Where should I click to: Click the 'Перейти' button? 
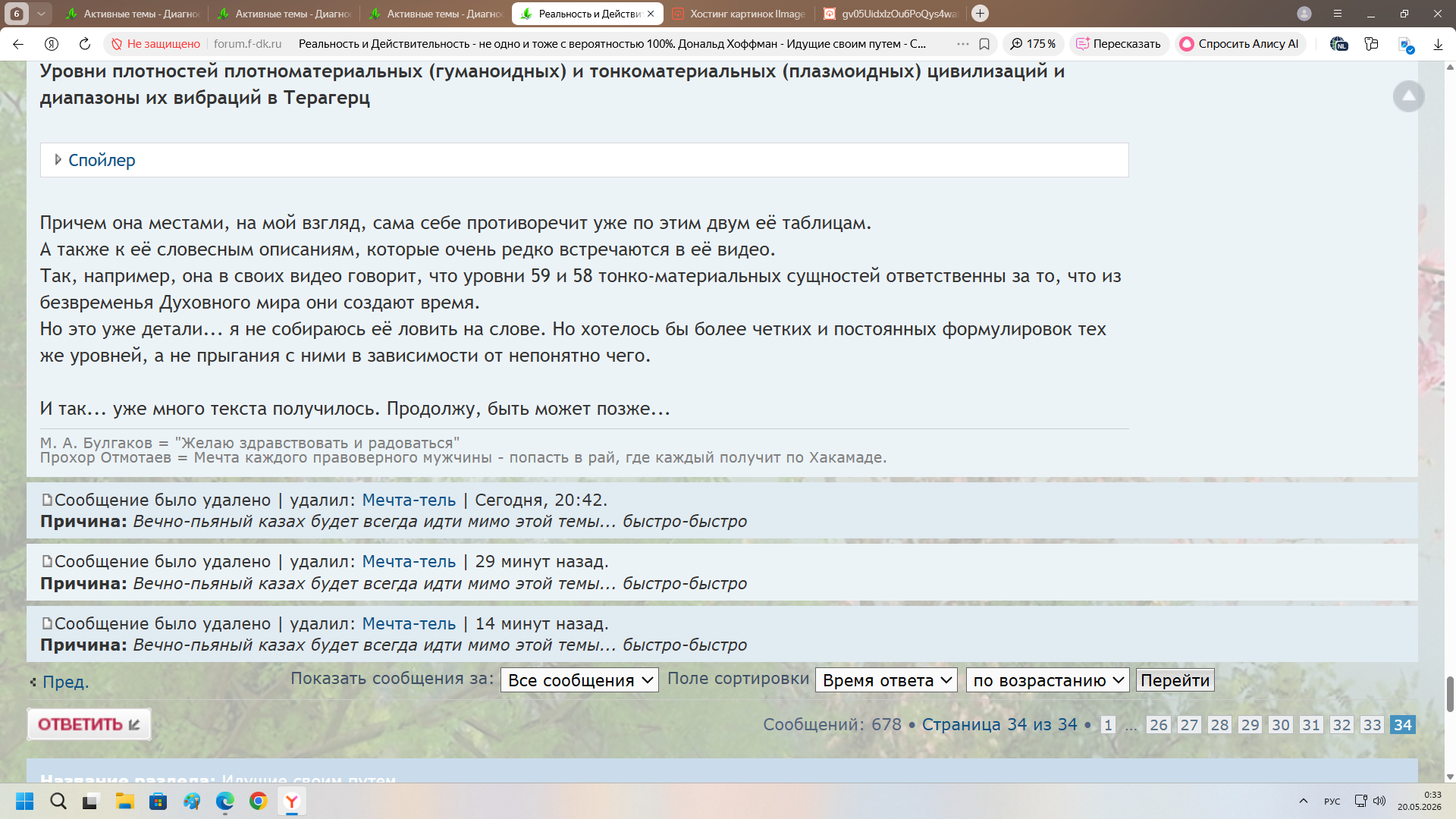(x=1175, y=680)
